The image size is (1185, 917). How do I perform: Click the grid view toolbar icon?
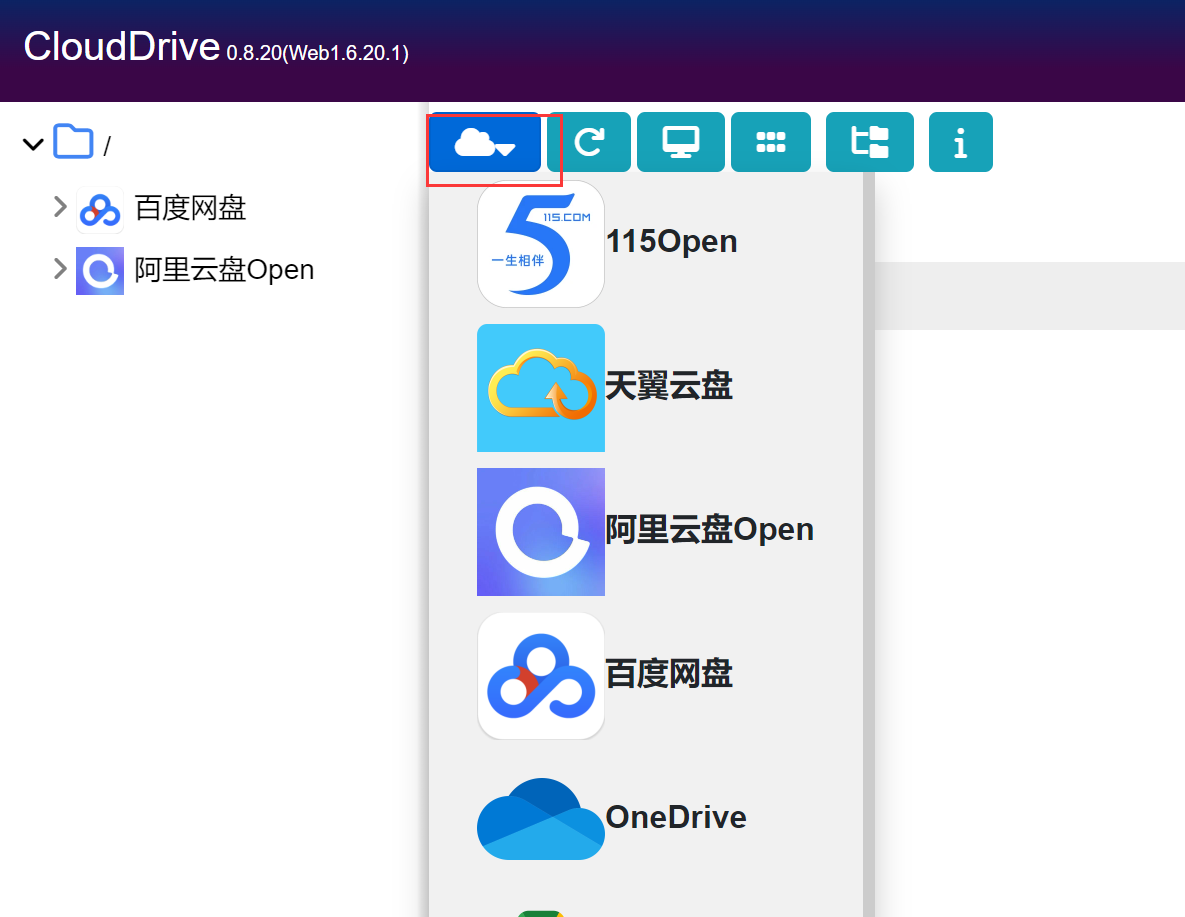click(771, 142)
